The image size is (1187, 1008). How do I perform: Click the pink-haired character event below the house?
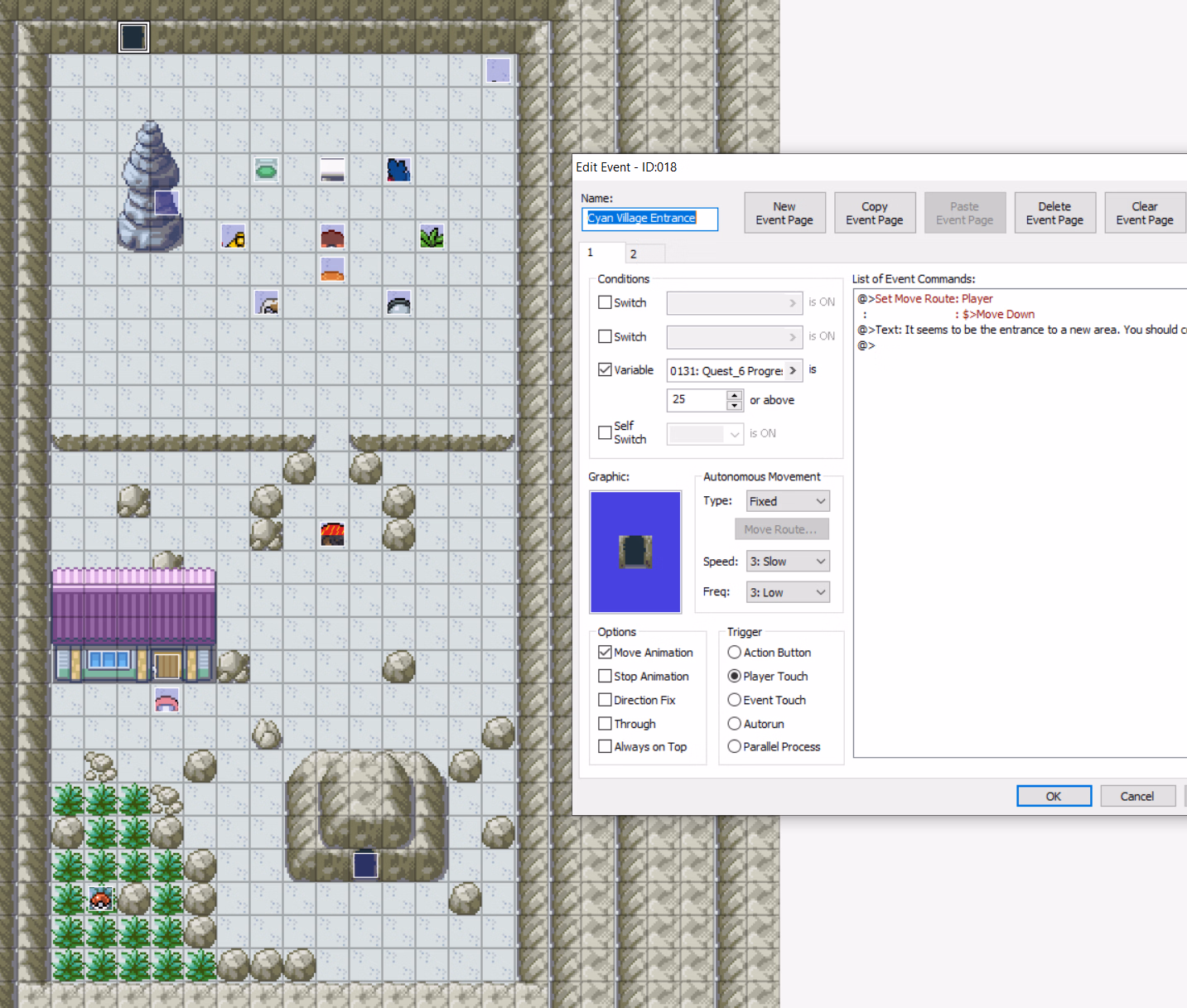166,701
